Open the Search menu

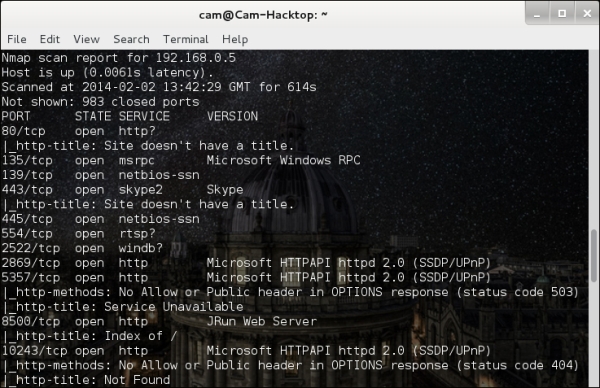(x=131, y=39)
